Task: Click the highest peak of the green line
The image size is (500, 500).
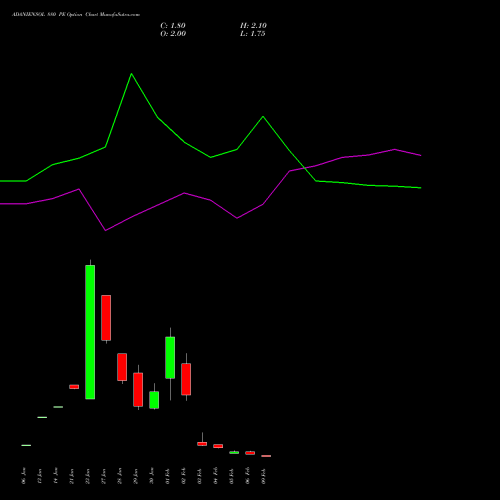Action: pos(131,74)
